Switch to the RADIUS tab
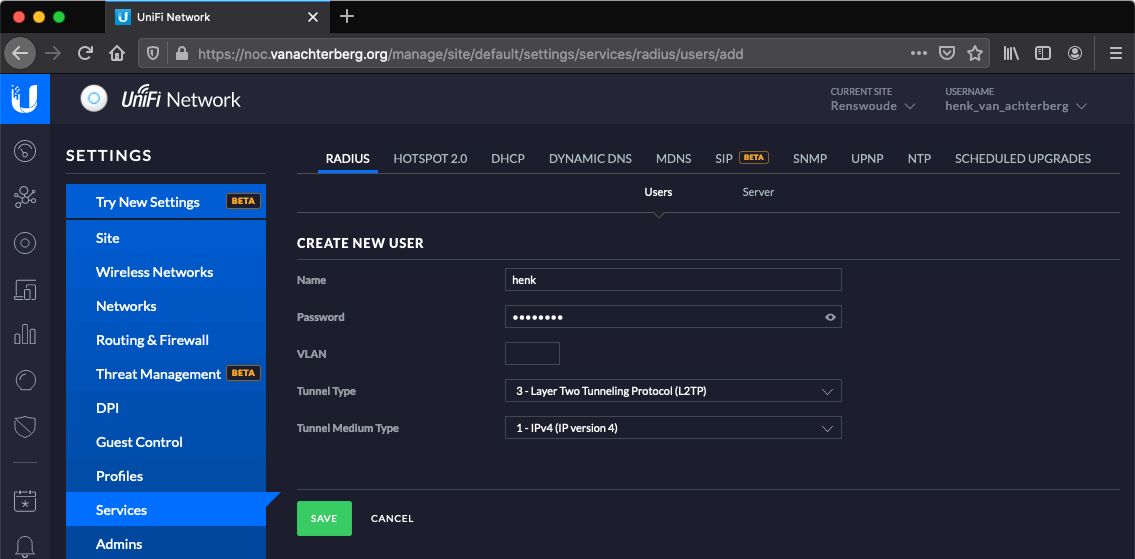Image resolution: width=1135 pixels, height=559 pixels. pos(347,159)
